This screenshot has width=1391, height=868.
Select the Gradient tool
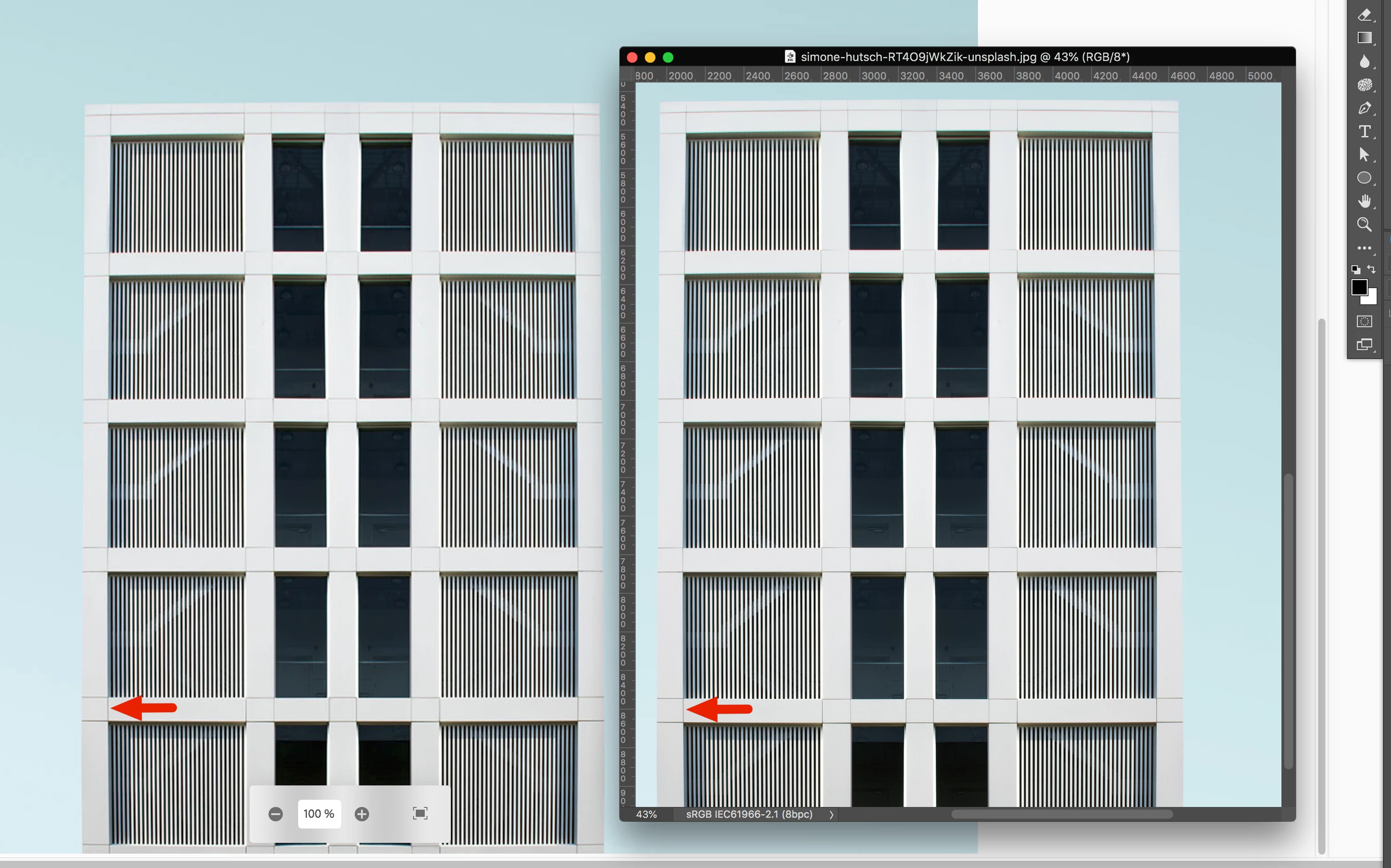1365,38
